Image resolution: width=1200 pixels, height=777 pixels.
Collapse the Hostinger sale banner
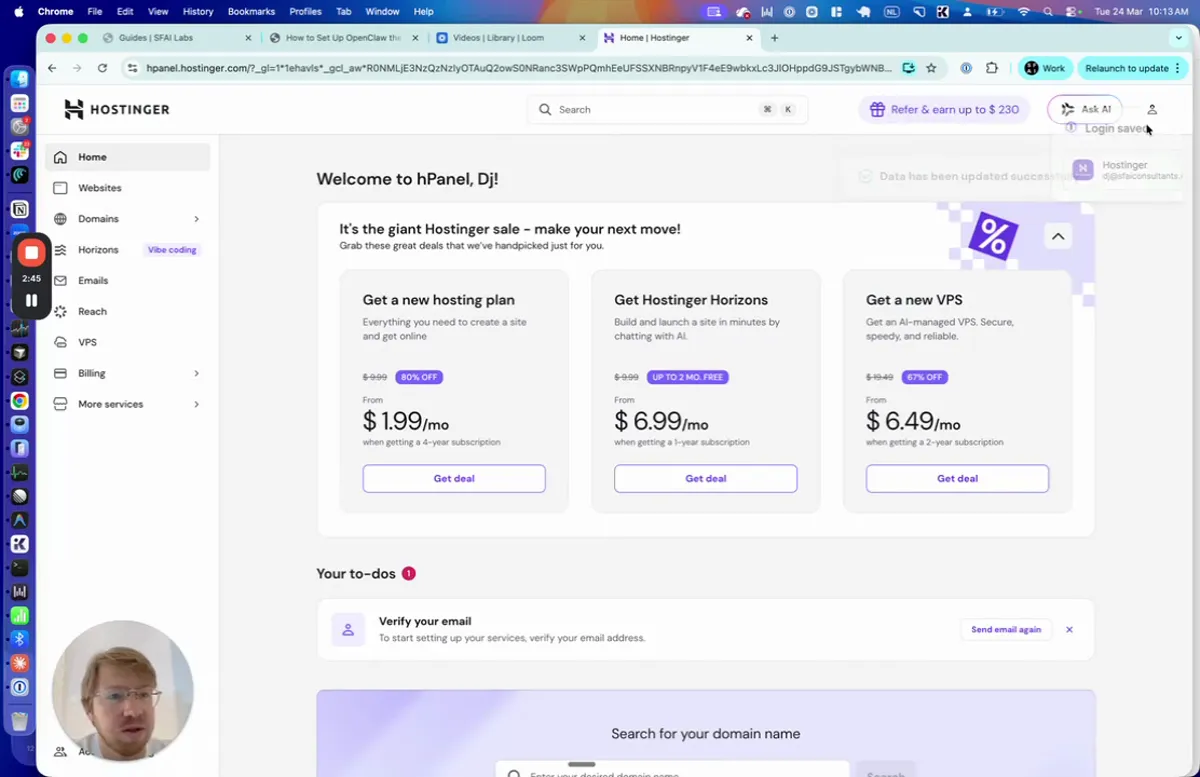pos(1057,236)
